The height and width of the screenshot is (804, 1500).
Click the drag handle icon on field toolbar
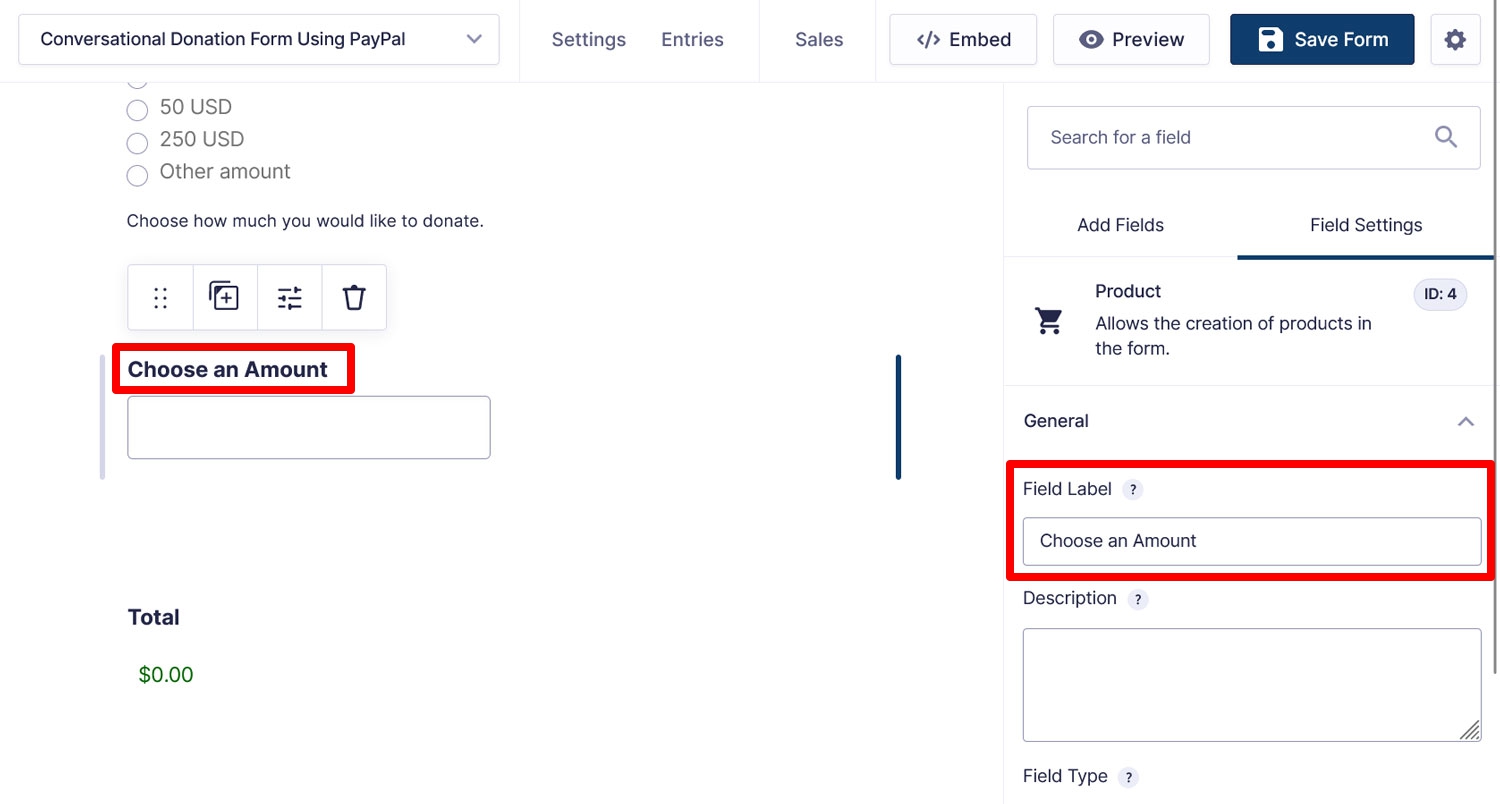click(160, 298)
